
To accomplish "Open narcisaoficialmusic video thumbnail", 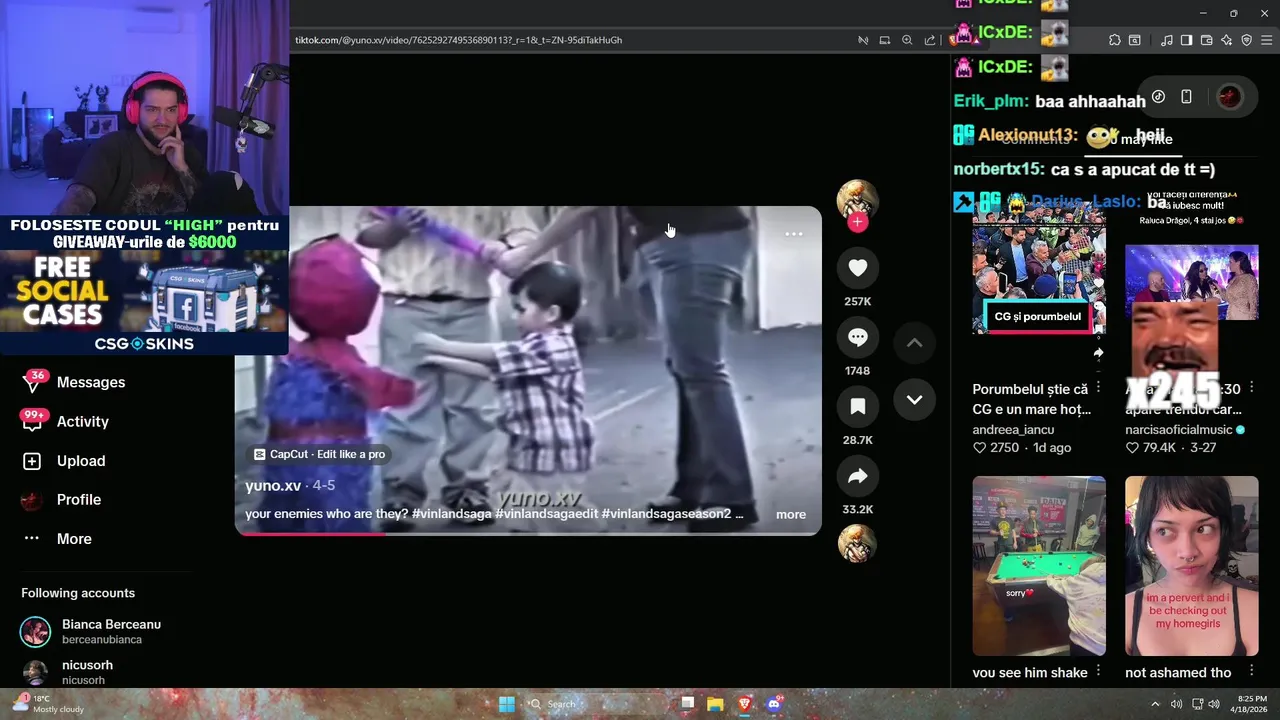I will point(1192,283).
